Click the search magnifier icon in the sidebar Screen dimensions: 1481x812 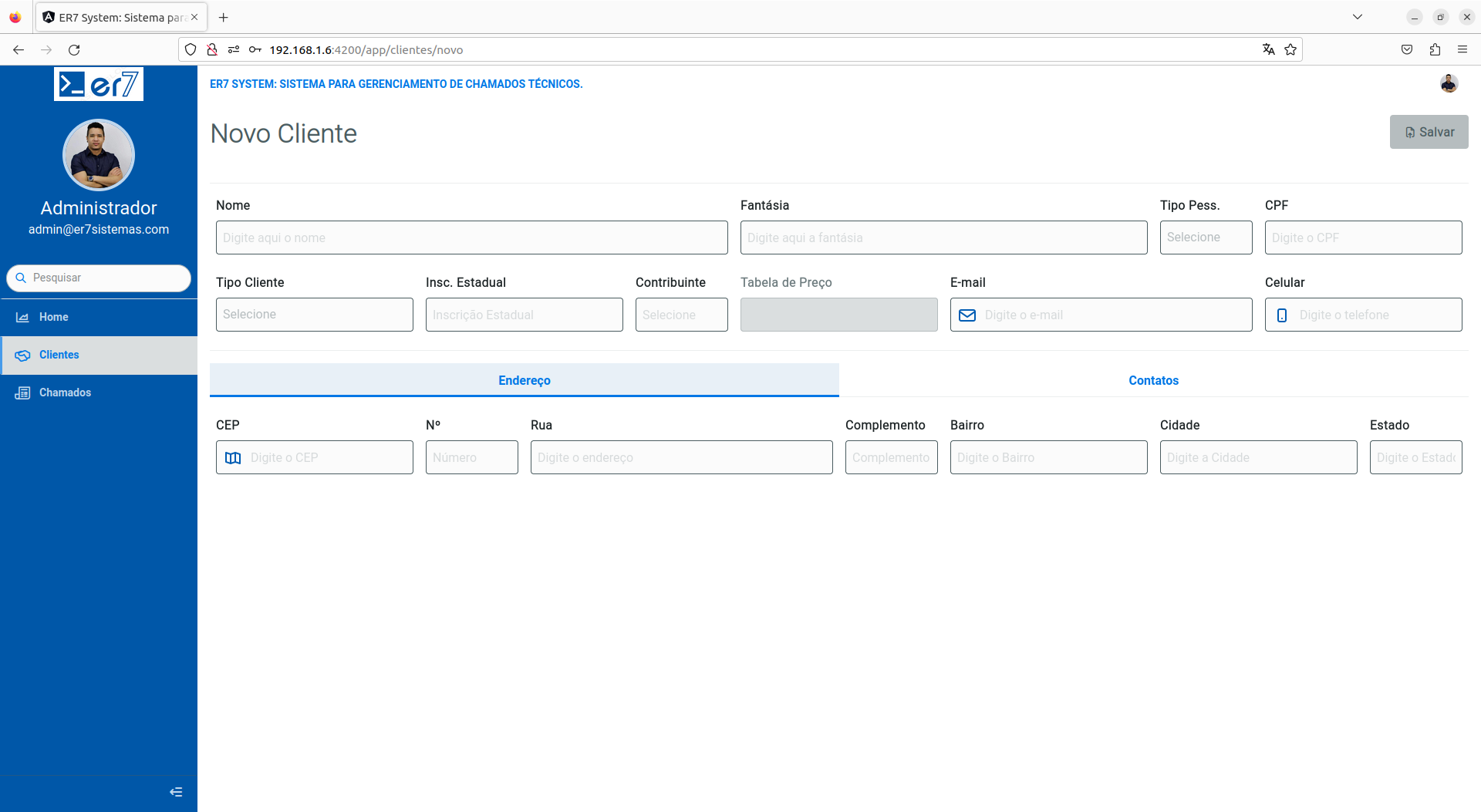click(x=21, y=278)
